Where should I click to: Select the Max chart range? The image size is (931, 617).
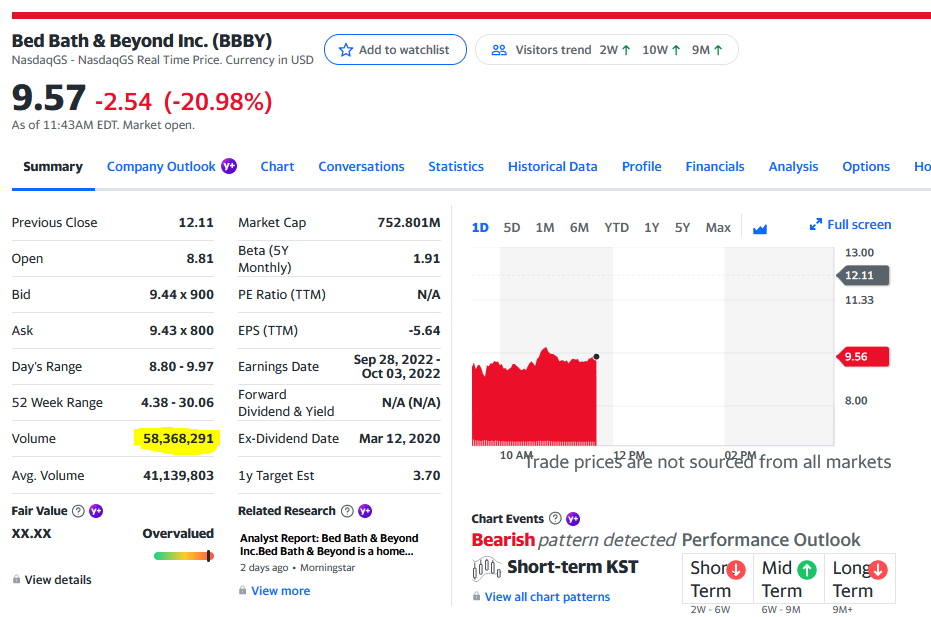tap(718, 227)
